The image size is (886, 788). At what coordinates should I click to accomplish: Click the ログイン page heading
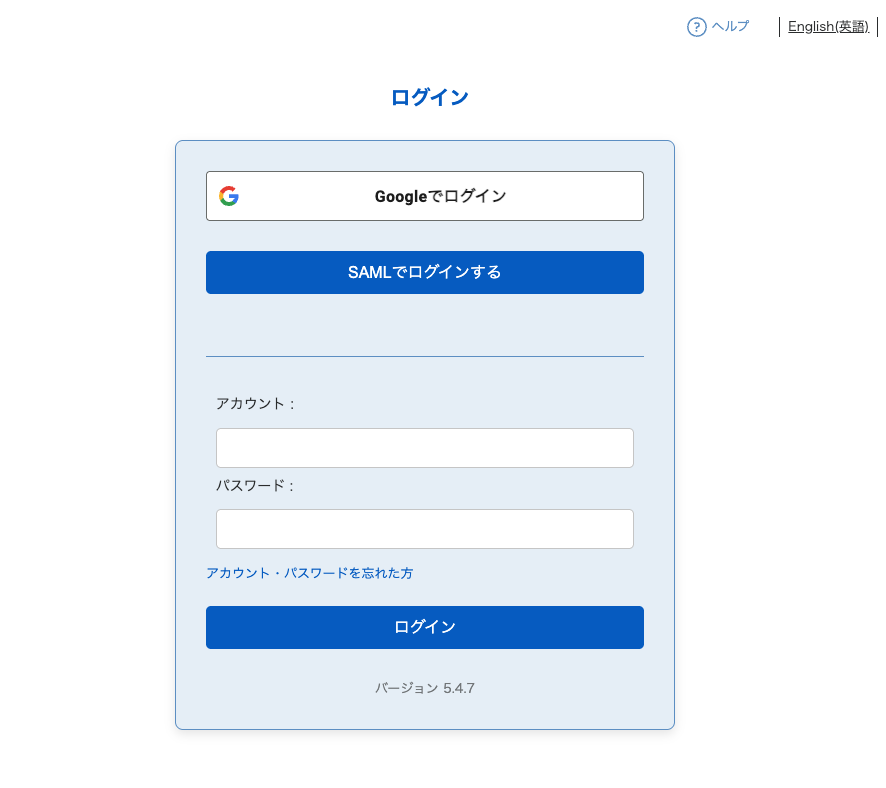coord(429,97)
